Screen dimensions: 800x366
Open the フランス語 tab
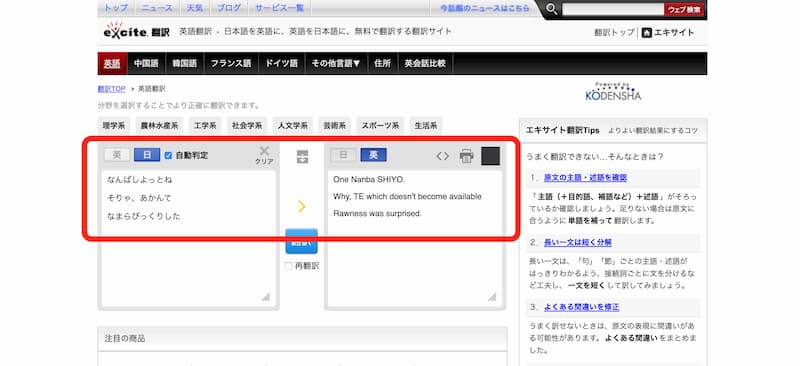[x=231, y=63]
